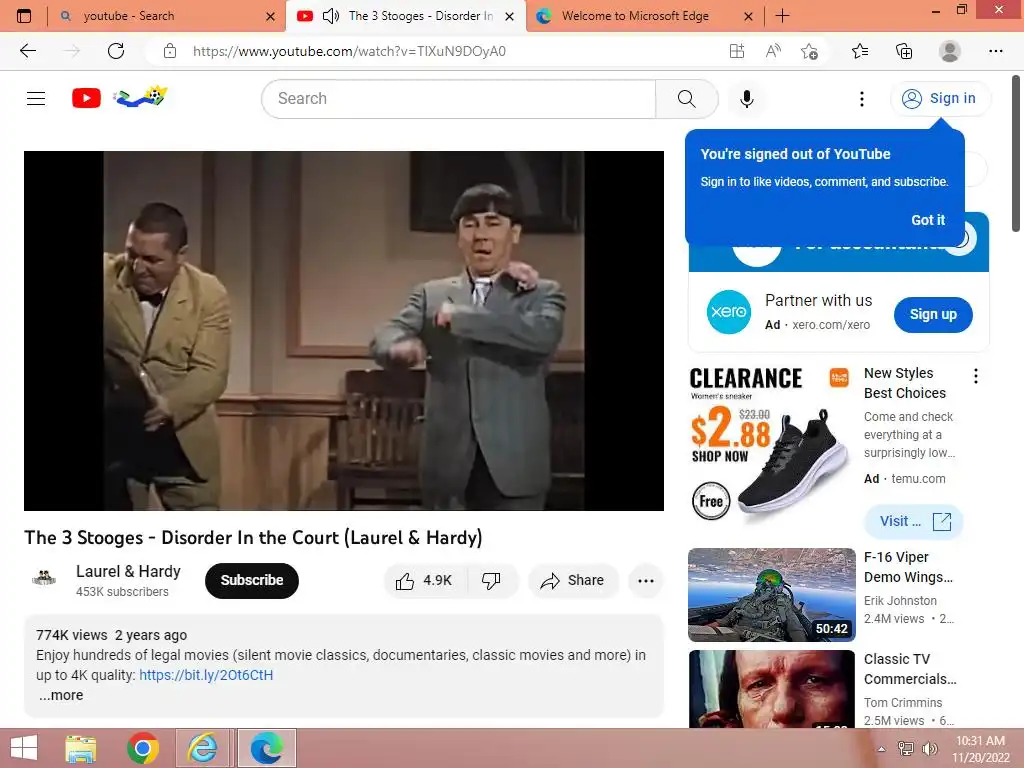
Task: Click the magnifier search button
Action: tap(686, 99)
